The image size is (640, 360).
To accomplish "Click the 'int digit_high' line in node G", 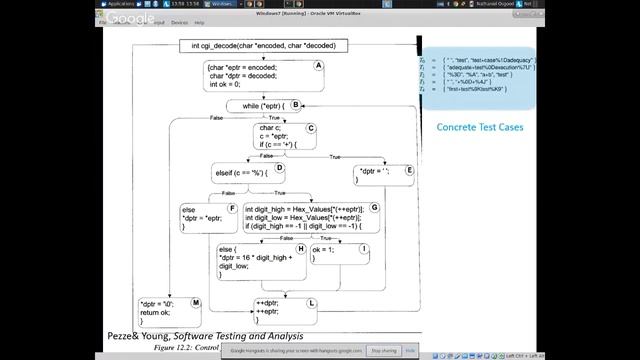I will 304,209.
